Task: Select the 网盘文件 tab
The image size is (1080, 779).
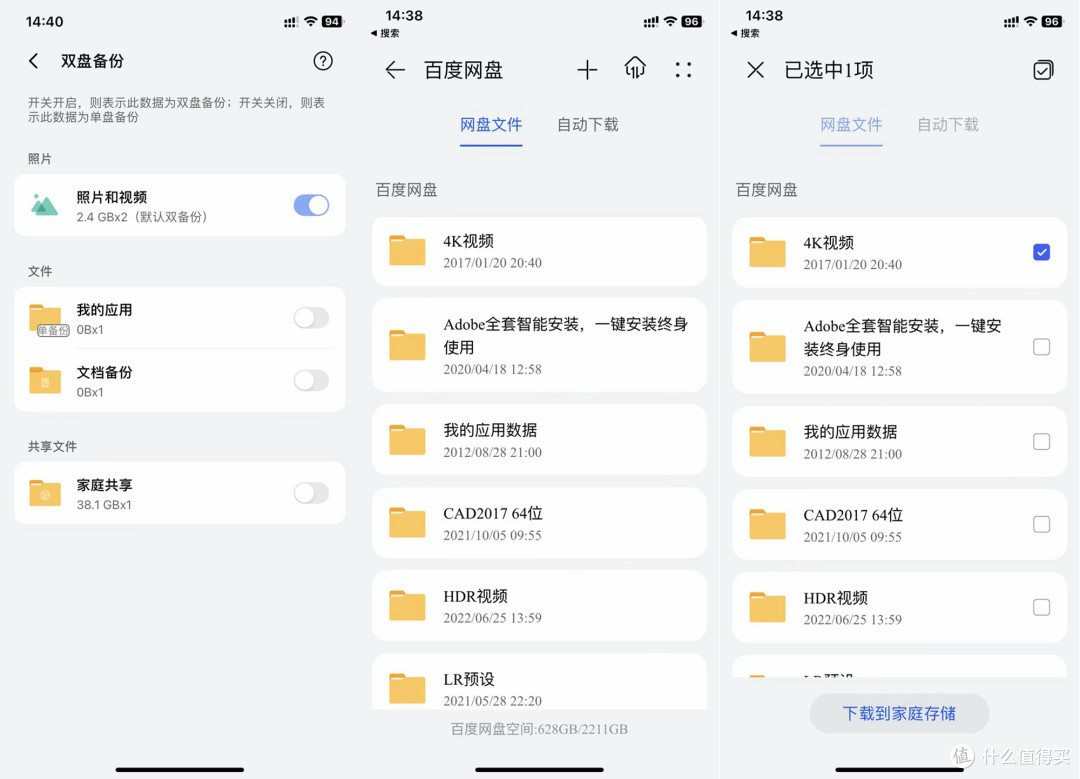Action: (491, 125)
